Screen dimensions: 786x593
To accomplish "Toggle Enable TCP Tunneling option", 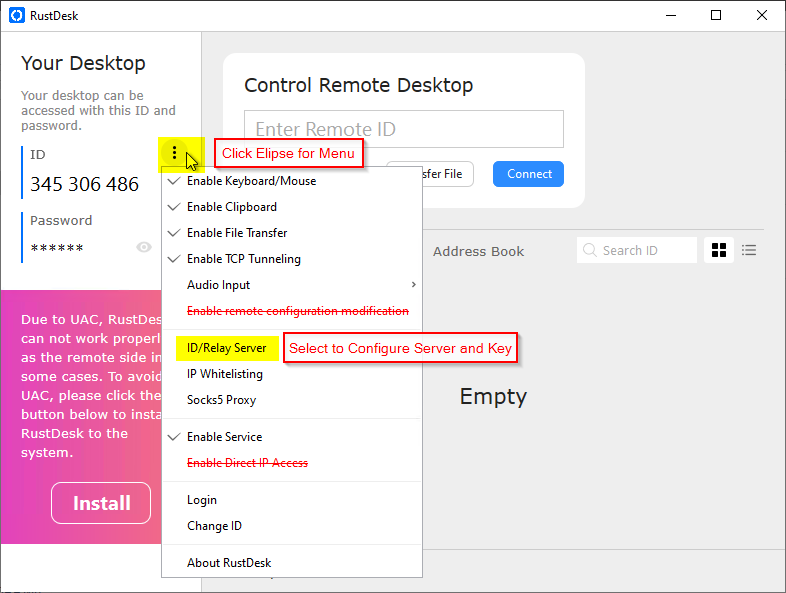I will pos(292,259).
